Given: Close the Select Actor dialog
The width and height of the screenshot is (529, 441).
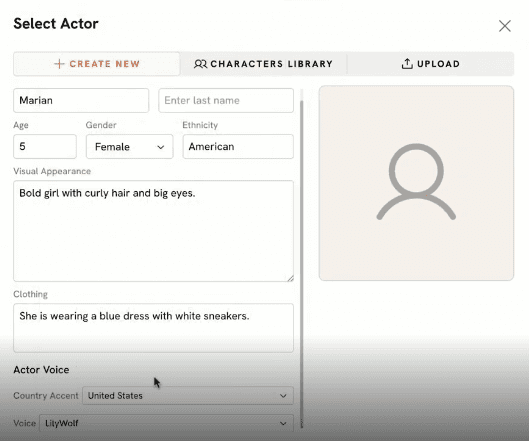Looking at the screenshot, I should [505, 26].
